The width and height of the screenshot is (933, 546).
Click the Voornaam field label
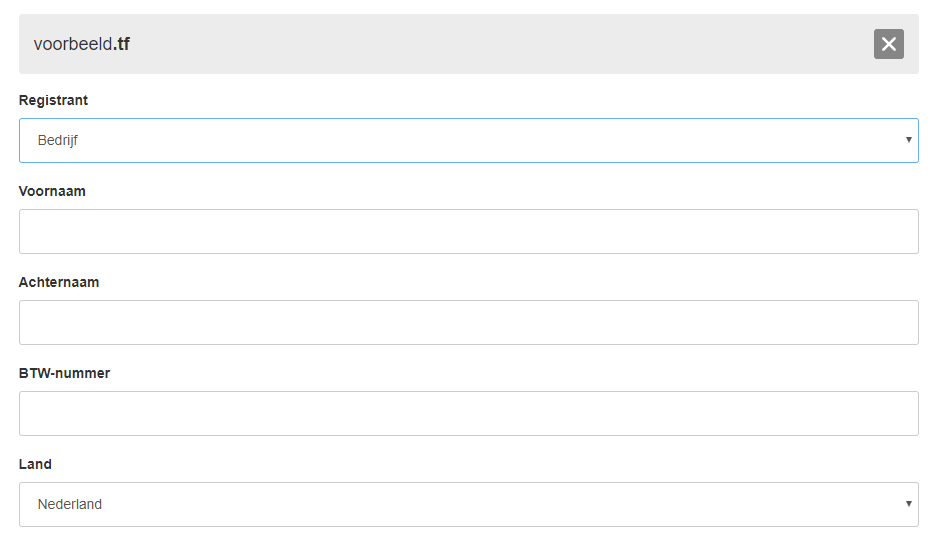tap(52, 191)
